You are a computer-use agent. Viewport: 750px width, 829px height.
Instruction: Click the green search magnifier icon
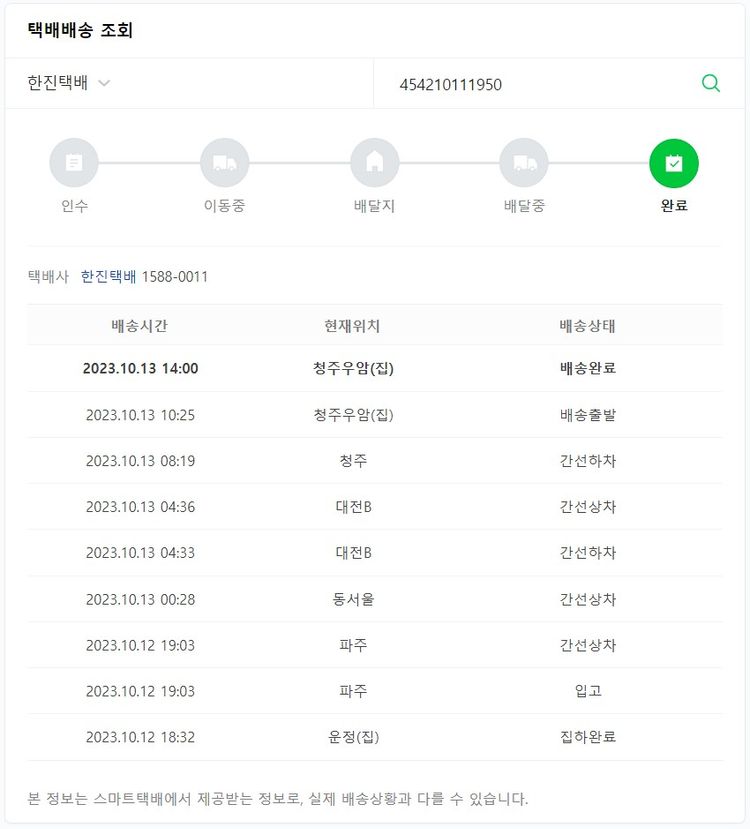click(711, 84)
